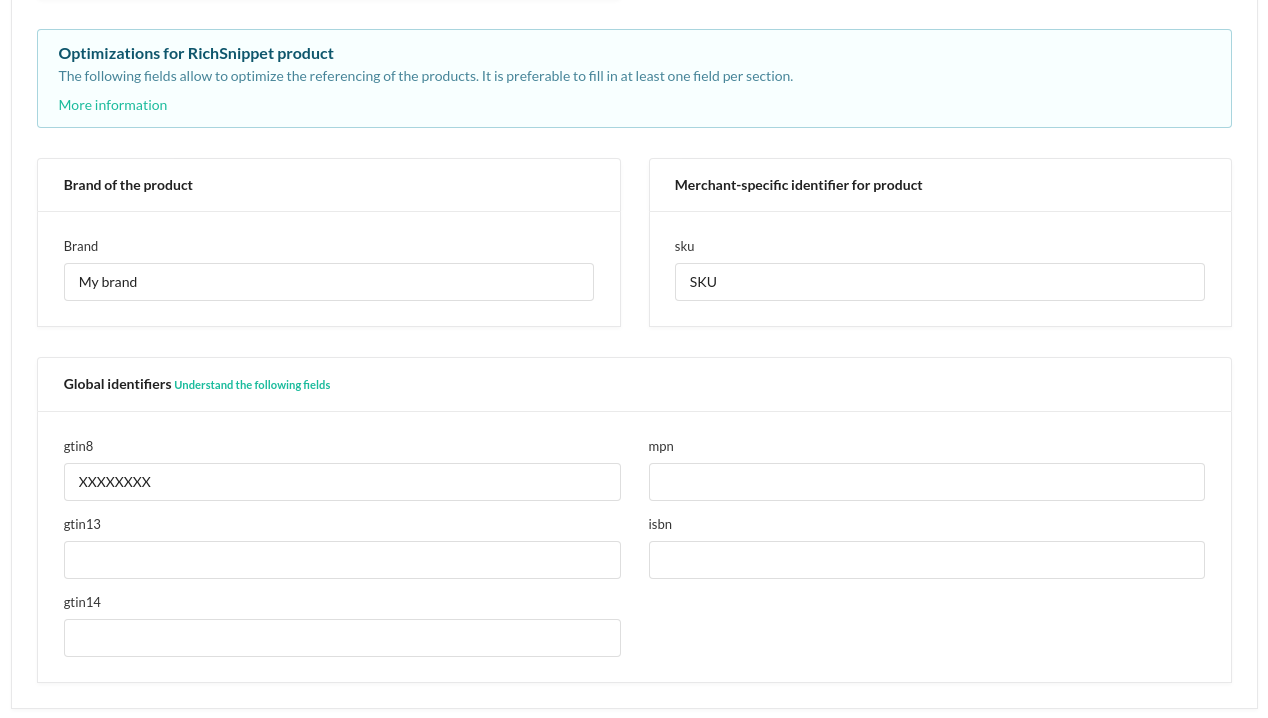Click into the sku text field

coord(938,282)
